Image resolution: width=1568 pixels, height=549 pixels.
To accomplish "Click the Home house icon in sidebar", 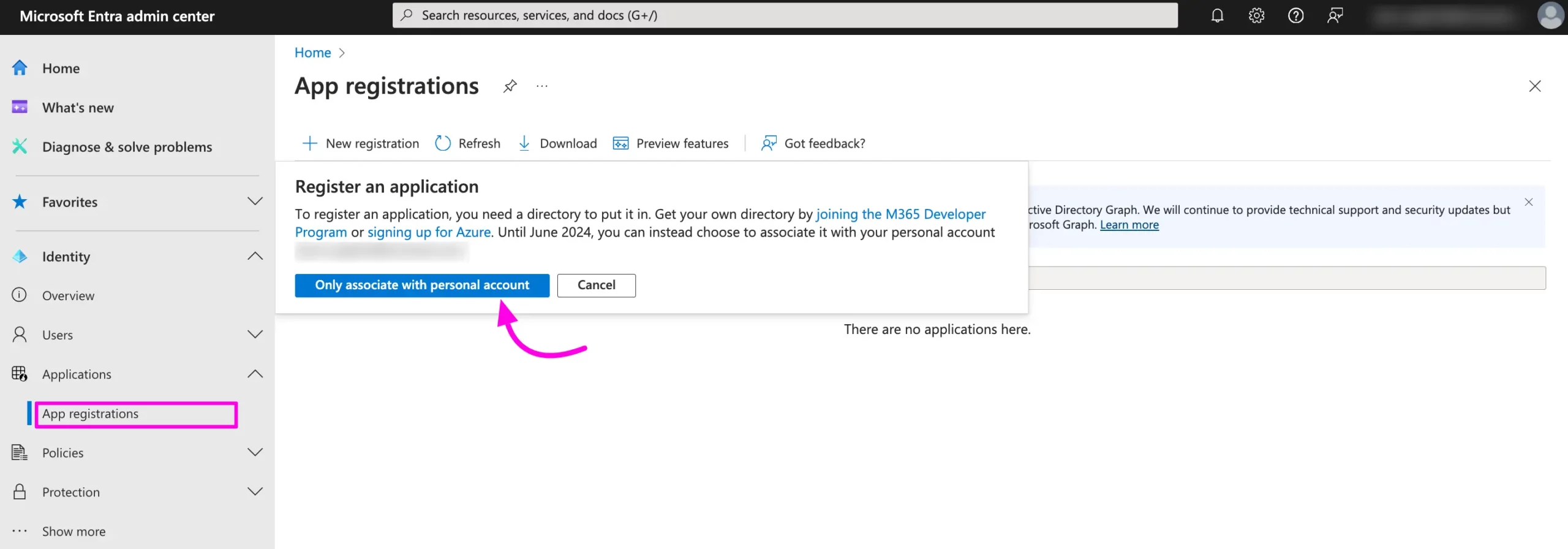I will point(20,68).
